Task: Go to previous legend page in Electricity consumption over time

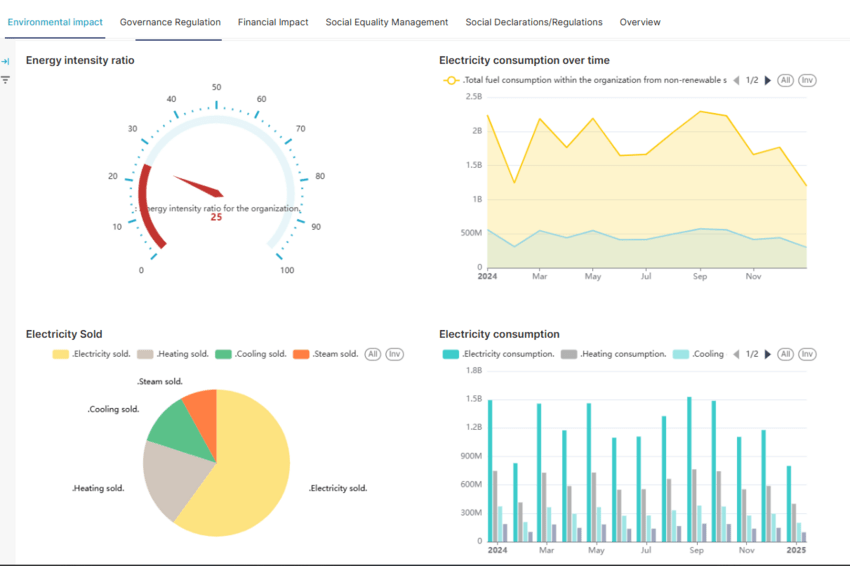Action: (737, 80)
